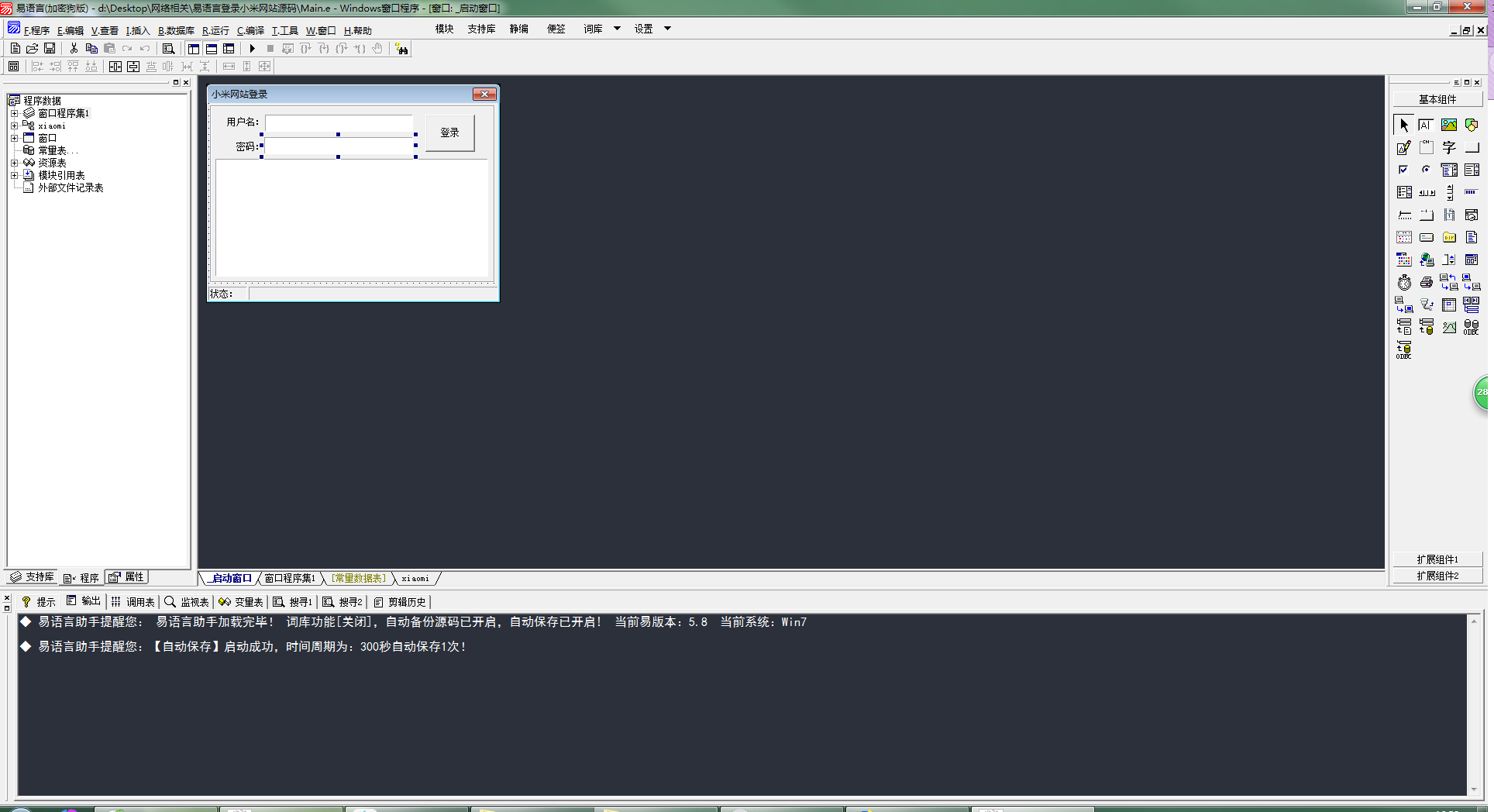Screen dimensions: 1494x812
Task: Click the output panel vertical scrollbar
Action: (1473, 705)
